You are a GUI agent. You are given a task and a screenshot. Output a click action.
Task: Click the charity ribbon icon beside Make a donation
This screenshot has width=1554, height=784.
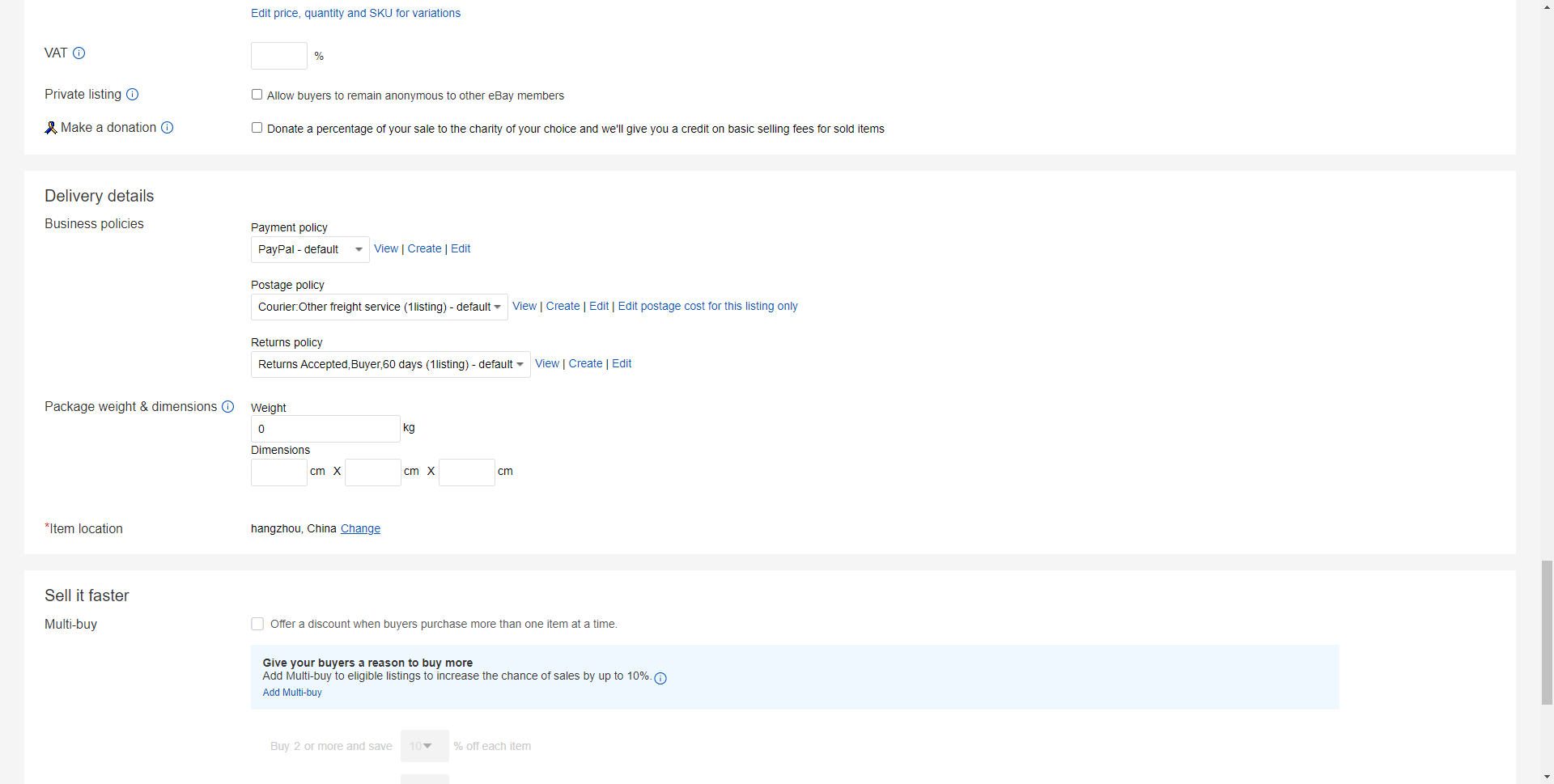click(51, 128)
